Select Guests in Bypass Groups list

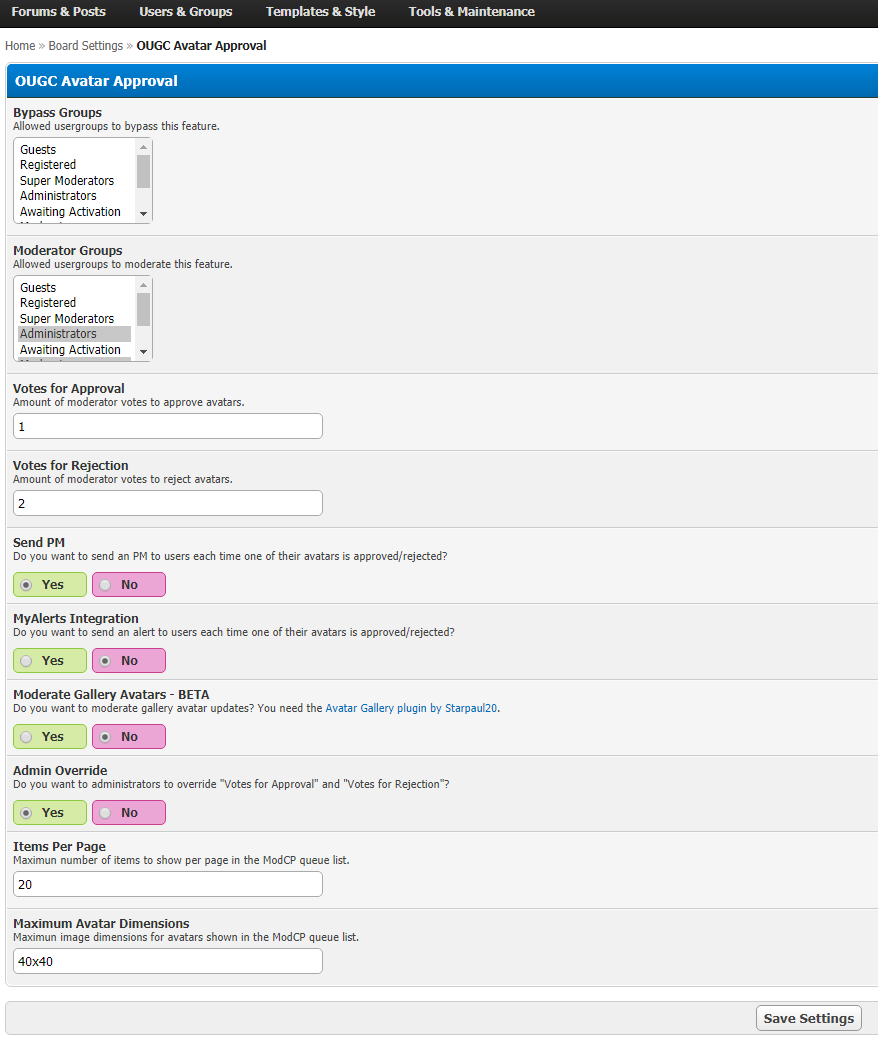coord(75,149)
